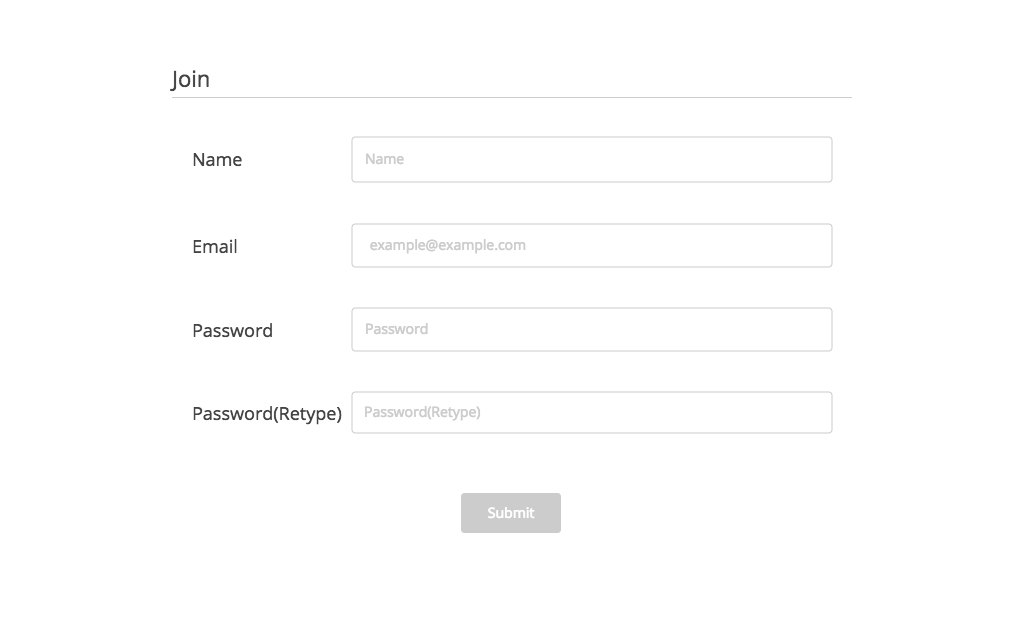Click the divider line beneath Join heading
Viewport: 1024px width, 640px height.
[x=511, y=98]
